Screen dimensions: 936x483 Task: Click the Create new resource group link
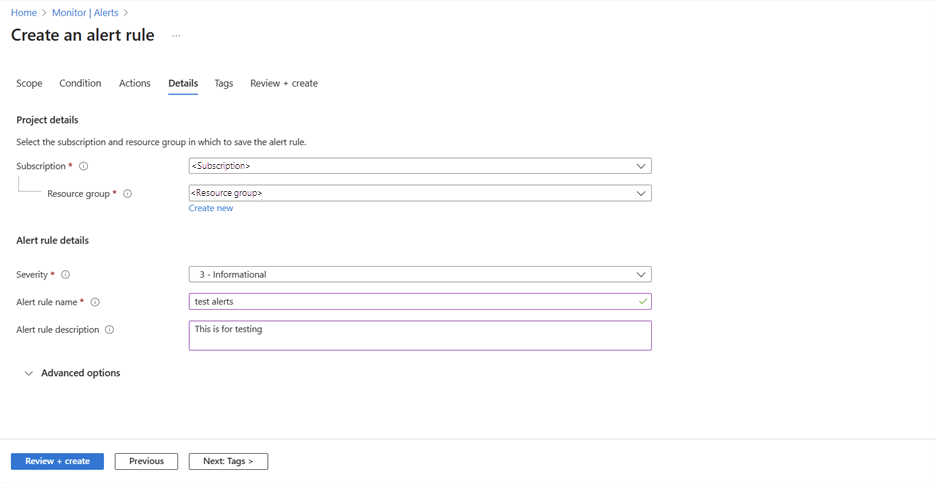click(x=211, y=208)
